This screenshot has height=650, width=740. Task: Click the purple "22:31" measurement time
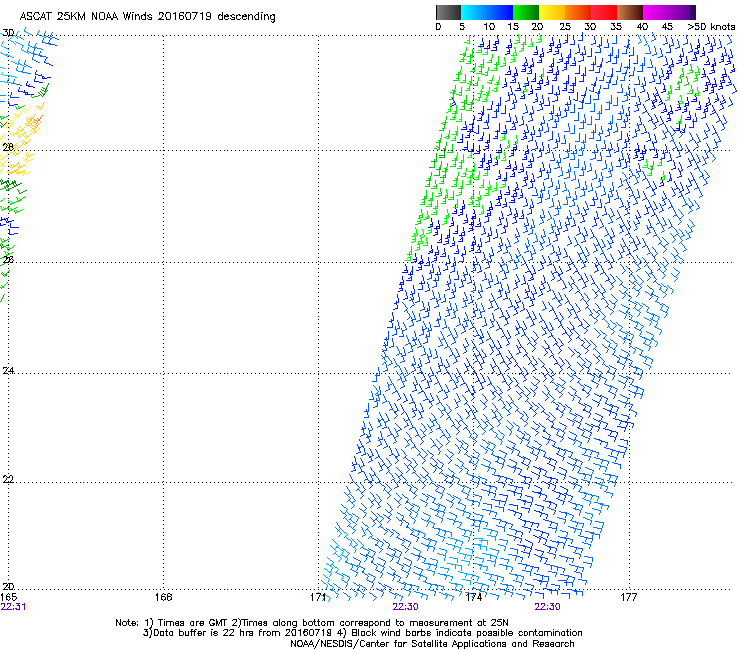click(13, 607)
